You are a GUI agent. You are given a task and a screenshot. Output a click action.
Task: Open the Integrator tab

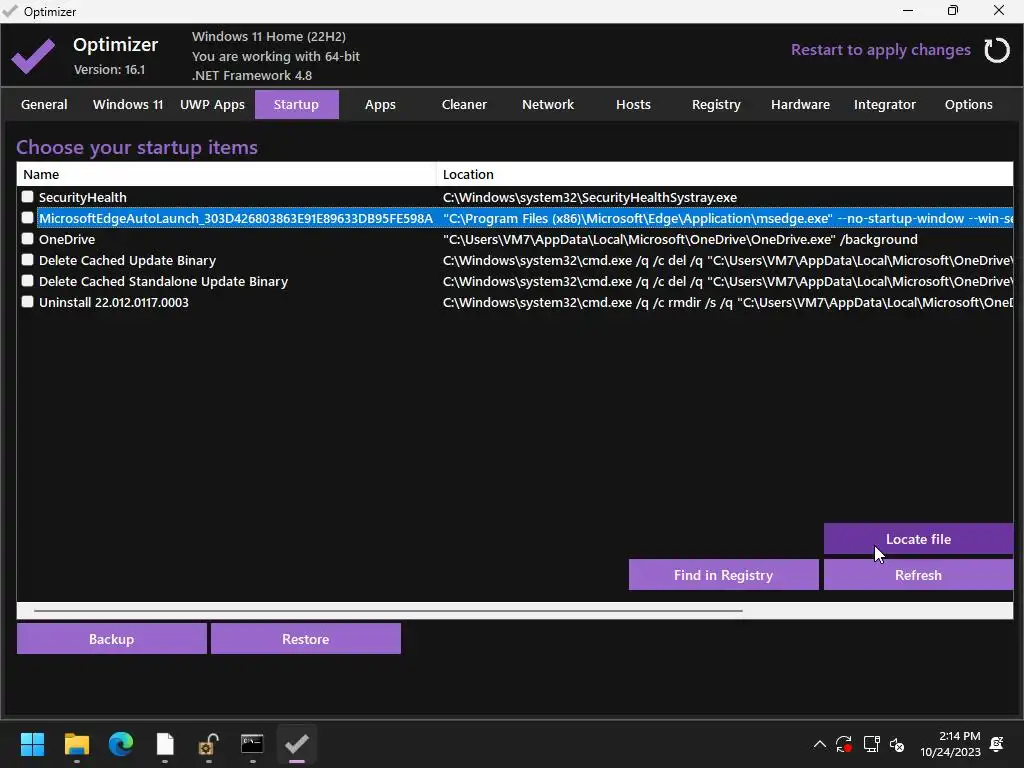[x=885, y=104]
